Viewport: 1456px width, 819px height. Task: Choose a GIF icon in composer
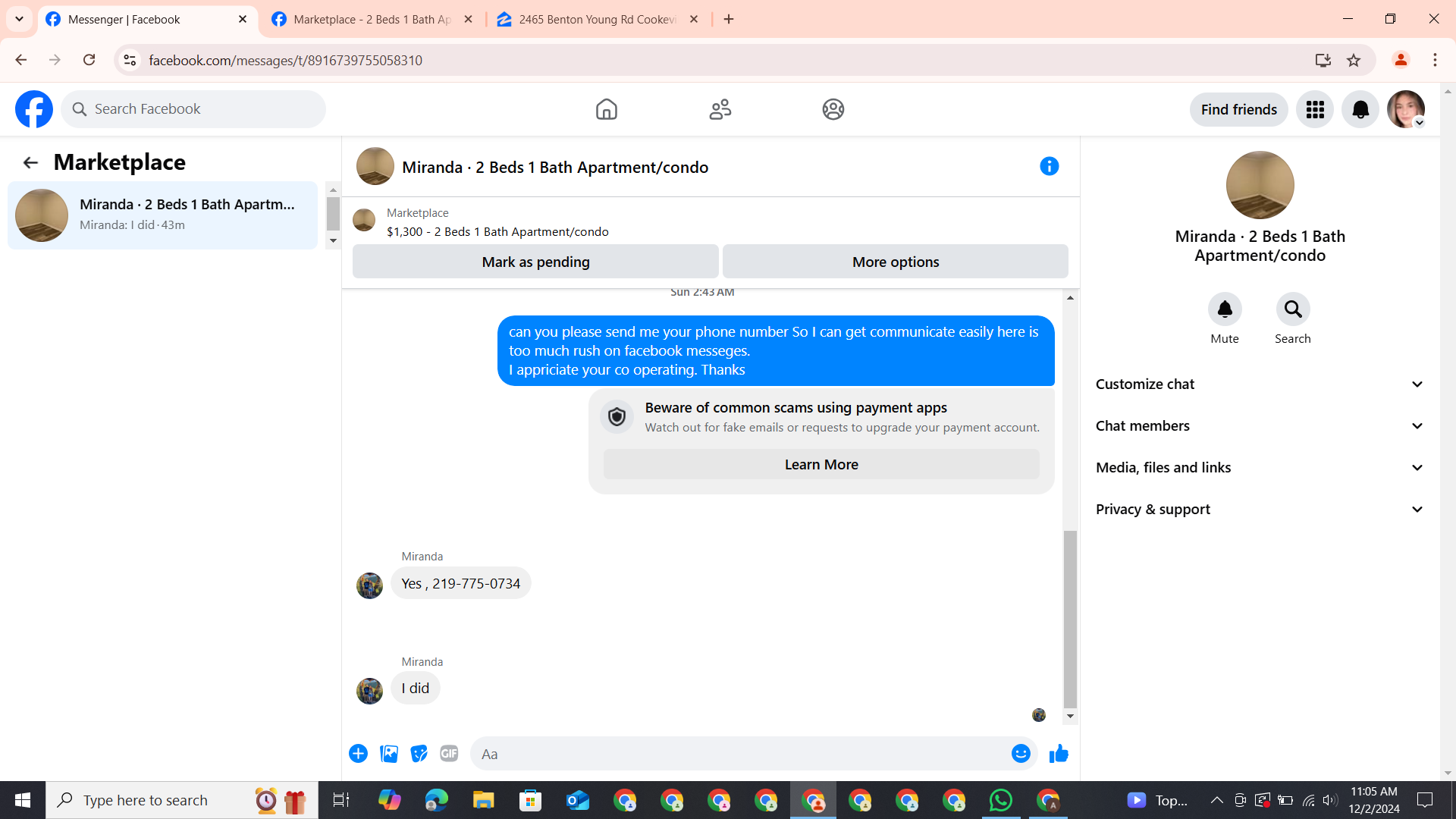click(449, 754)
